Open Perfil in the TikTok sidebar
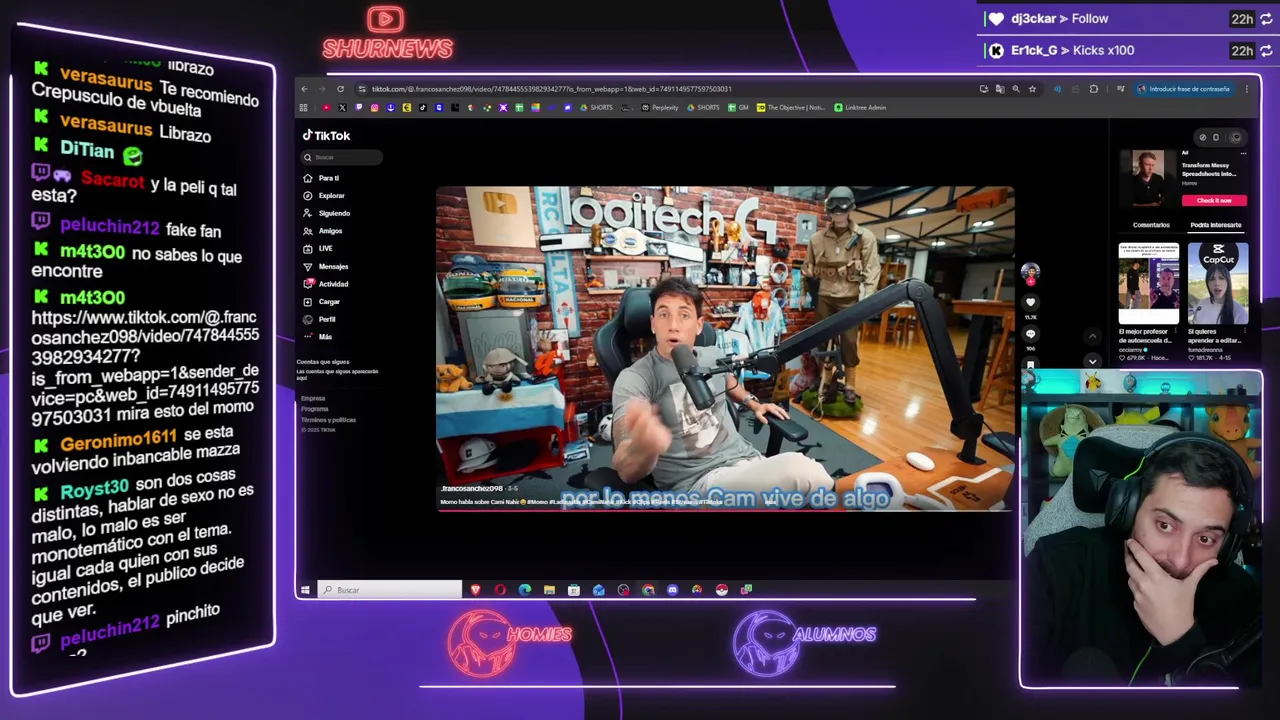 (x=320, y=319)
